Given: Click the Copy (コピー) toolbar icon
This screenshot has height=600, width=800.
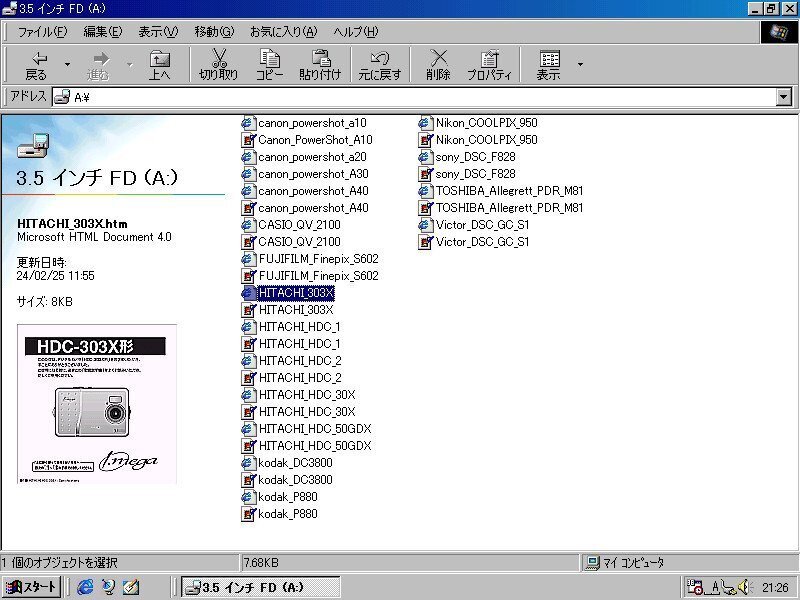Looking at the screenshot, I should point(268,63).
